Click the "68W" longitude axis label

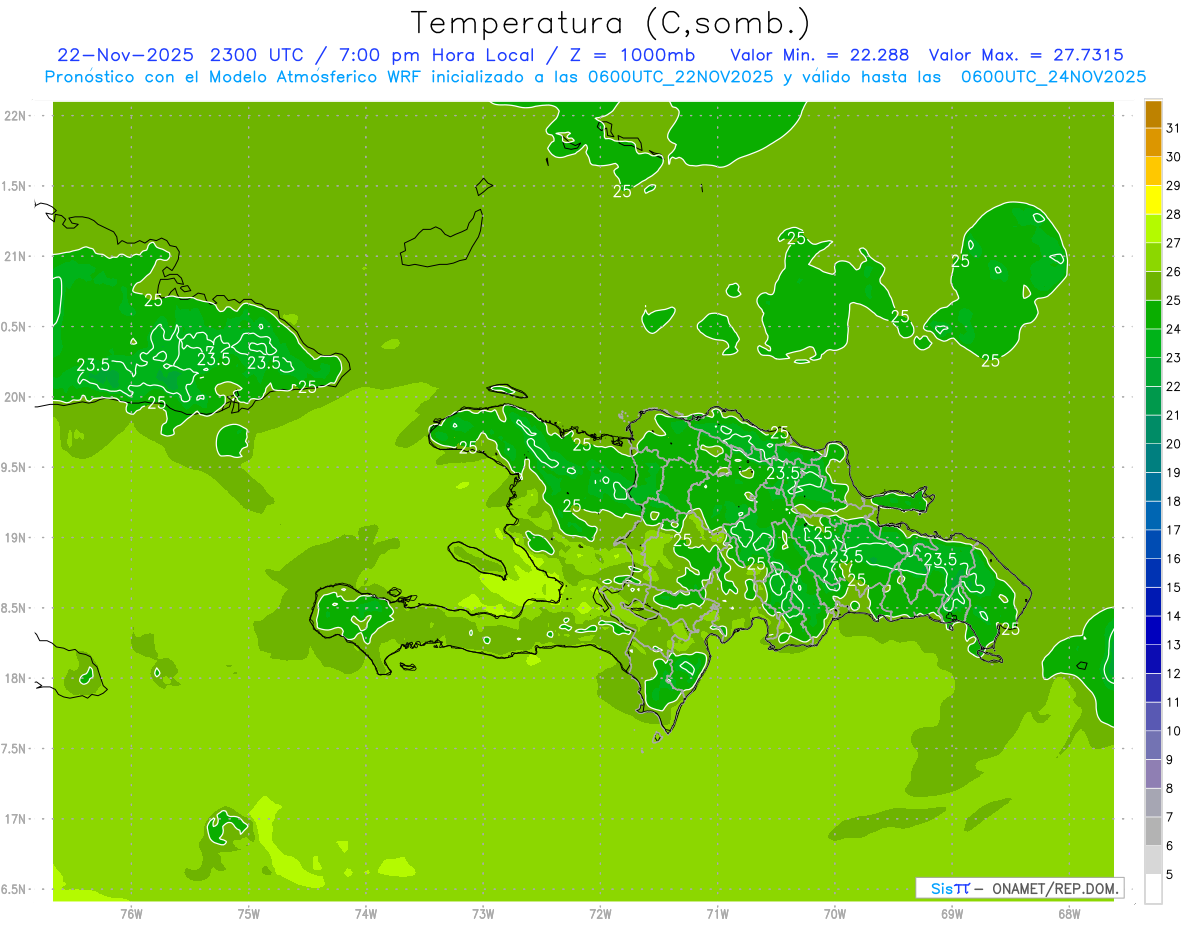tap(1068, 913)
